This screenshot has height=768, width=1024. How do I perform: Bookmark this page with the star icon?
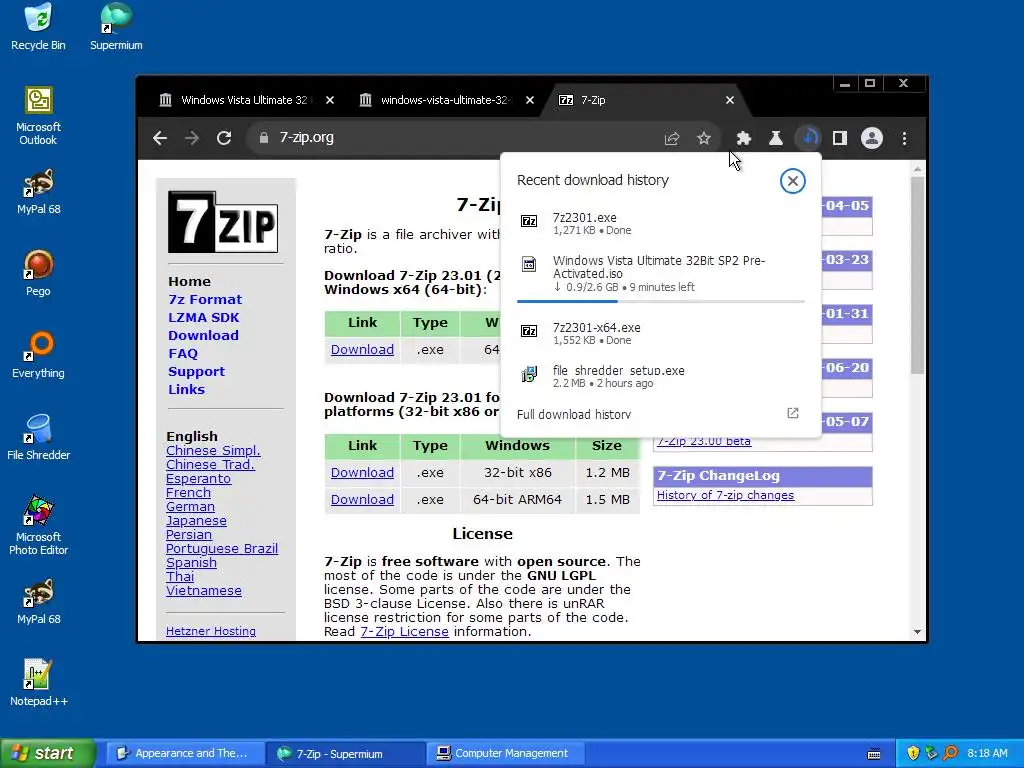[703, 138]
